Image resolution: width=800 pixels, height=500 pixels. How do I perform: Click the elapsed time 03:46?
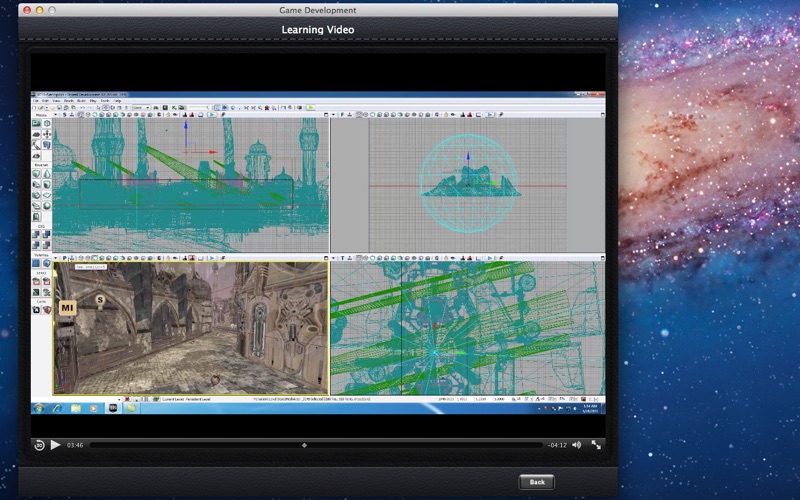[x=75, y=445]
